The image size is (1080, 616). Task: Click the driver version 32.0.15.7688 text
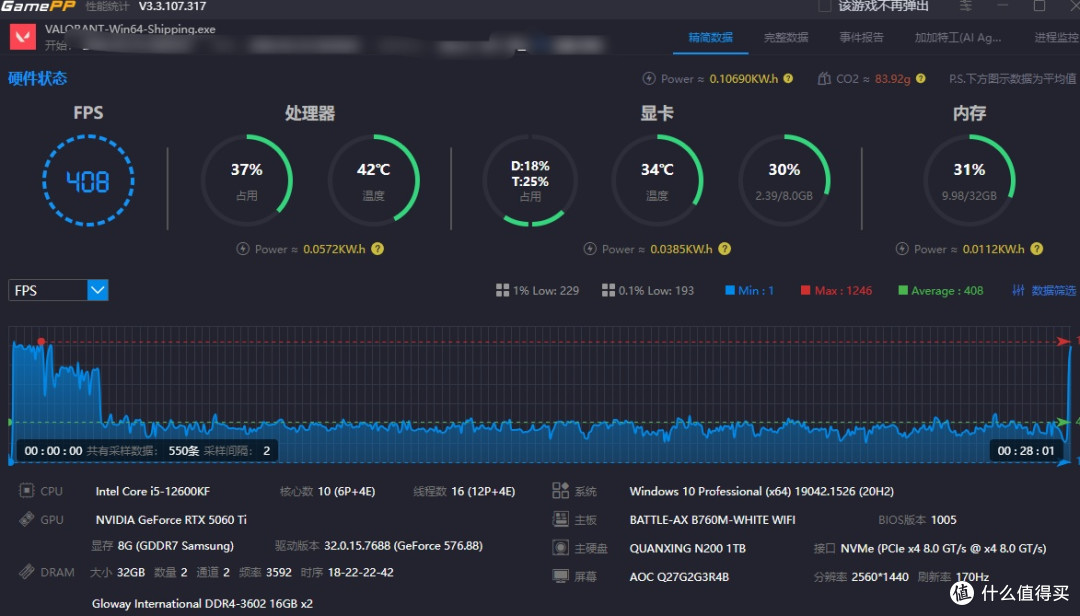point(404,546)
